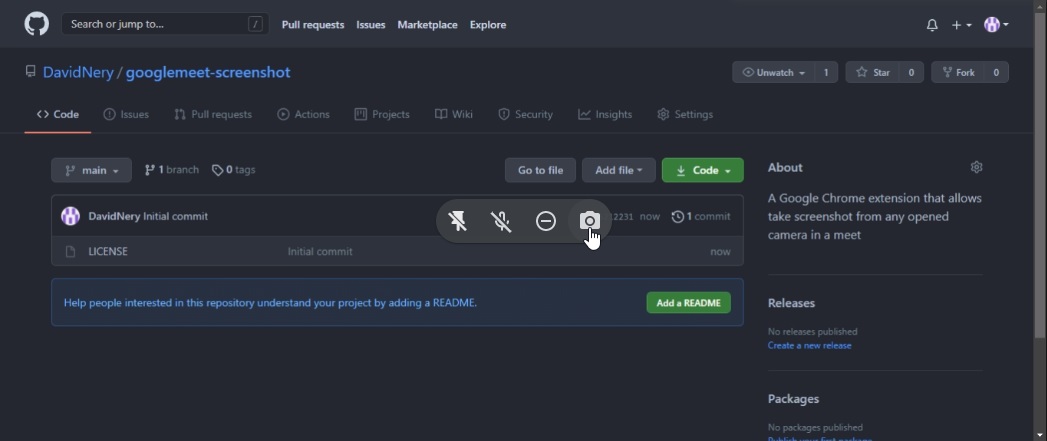Click the watchers count 1
The height and width of the screenshot is (441, 1047).
[x=826, y=72]
